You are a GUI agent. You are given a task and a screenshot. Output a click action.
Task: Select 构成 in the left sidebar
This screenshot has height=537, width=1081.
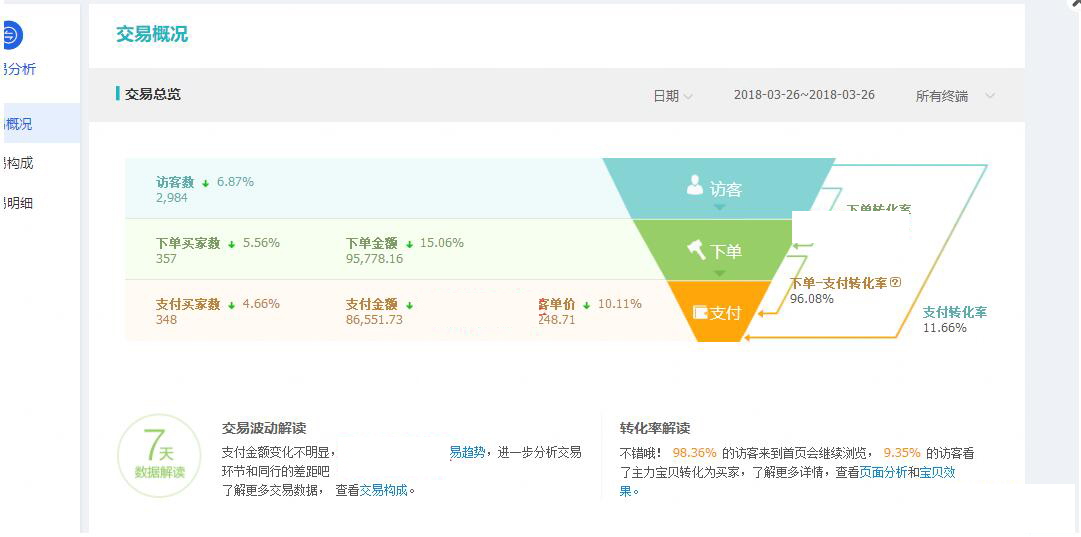pyautogui.click(x=19, y=163)
